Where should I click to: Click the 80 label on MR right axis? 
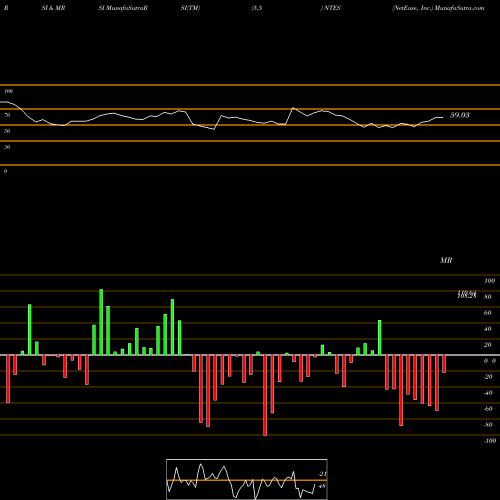point(488,297)
